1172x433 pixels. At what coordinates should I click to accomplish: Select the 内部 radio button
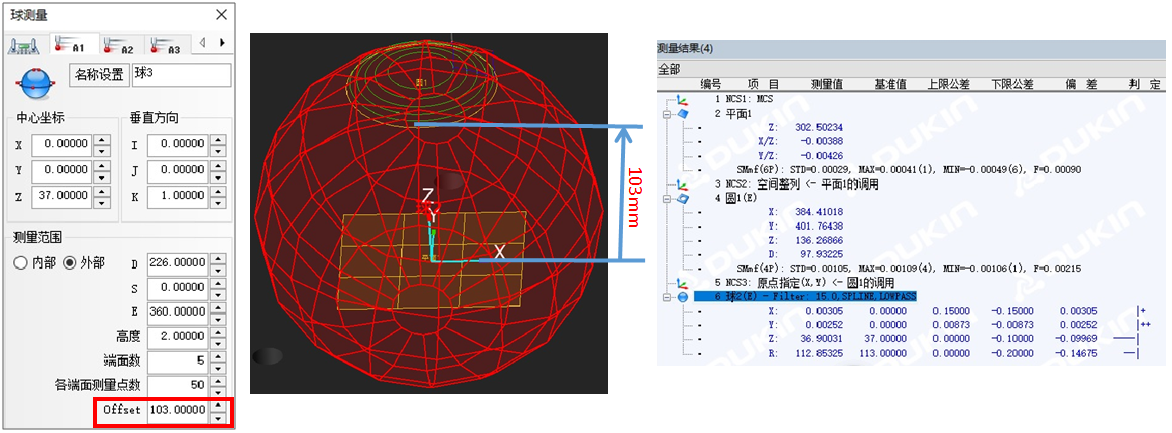[19, 263]
